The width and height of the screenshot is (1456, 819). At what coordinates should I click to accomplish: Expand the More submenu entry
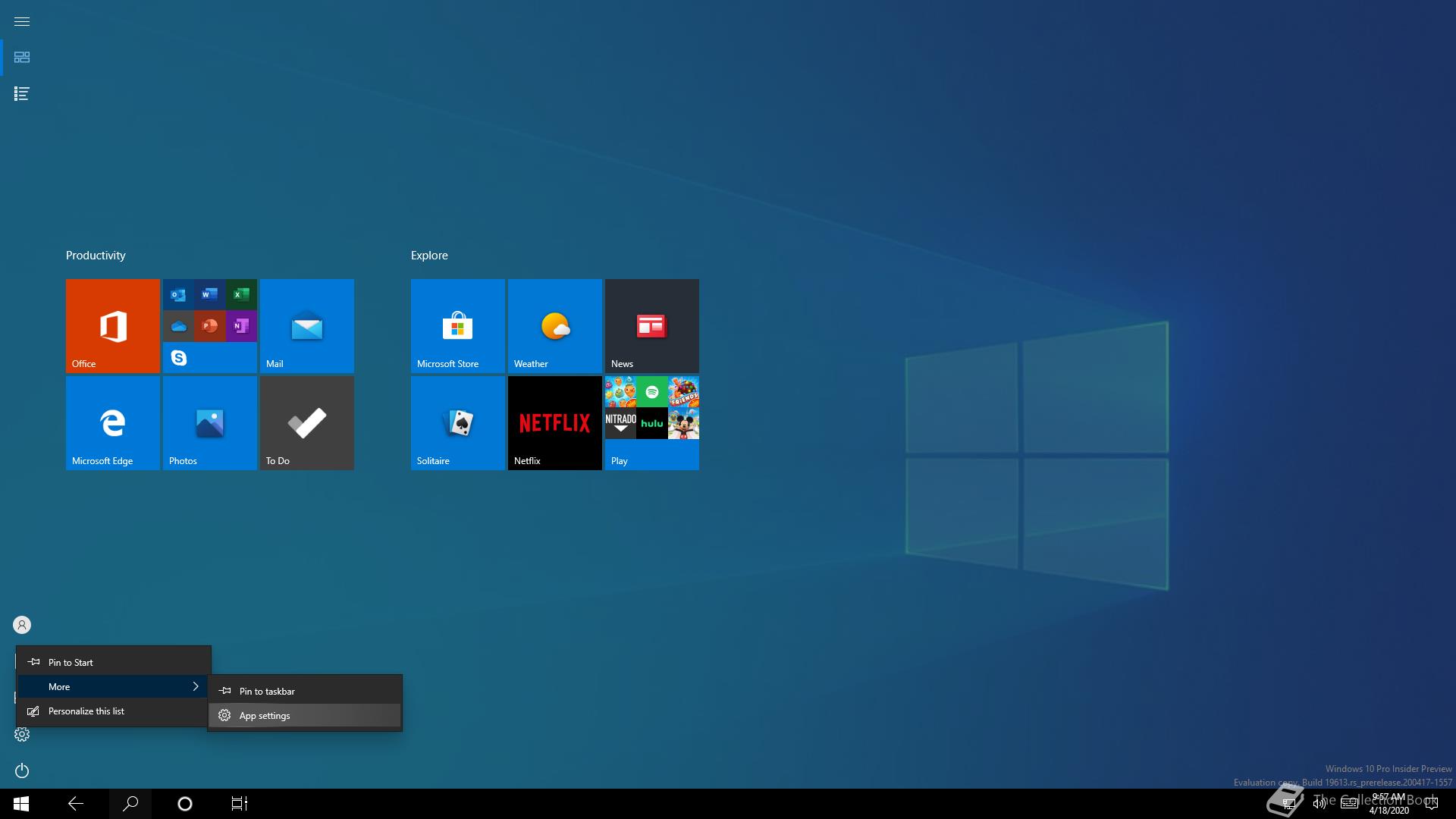[114, 686]
